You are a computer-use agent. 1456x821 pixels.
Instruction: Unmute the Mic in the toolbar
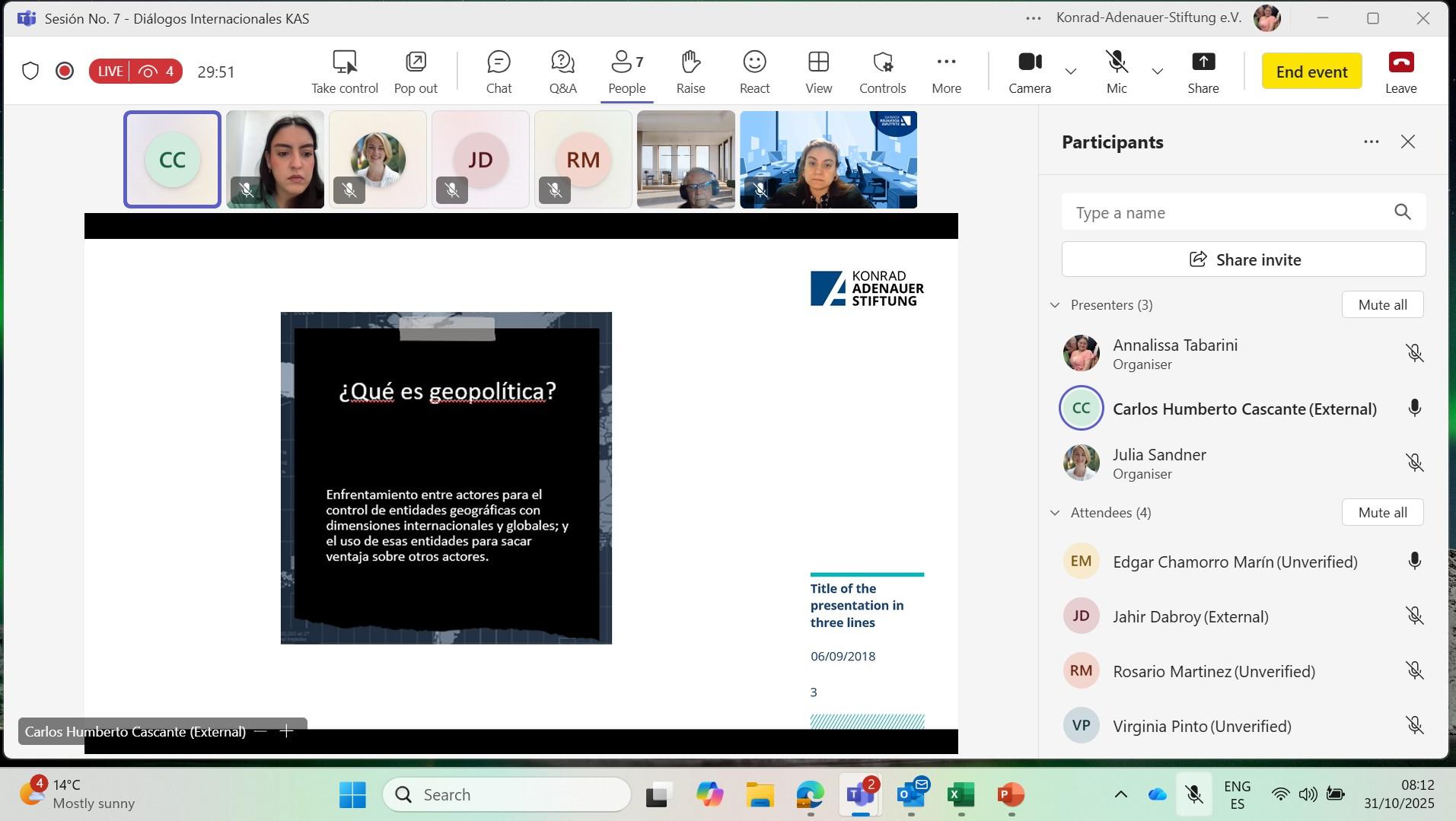(1116, 72)
